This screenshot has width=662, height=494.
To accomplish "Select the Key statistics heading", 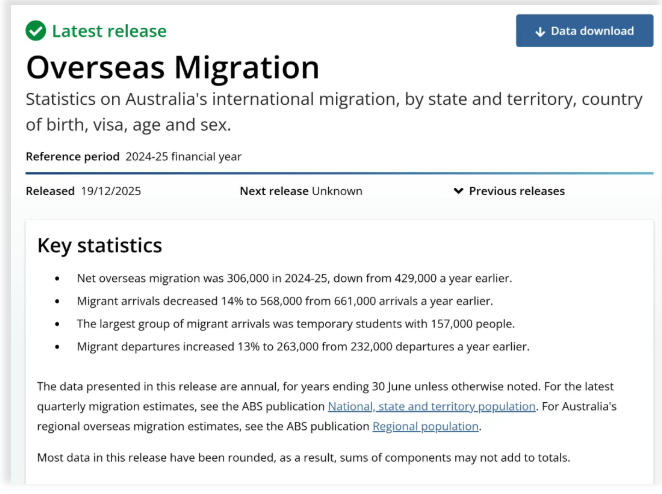I will (x=99, y=246).
